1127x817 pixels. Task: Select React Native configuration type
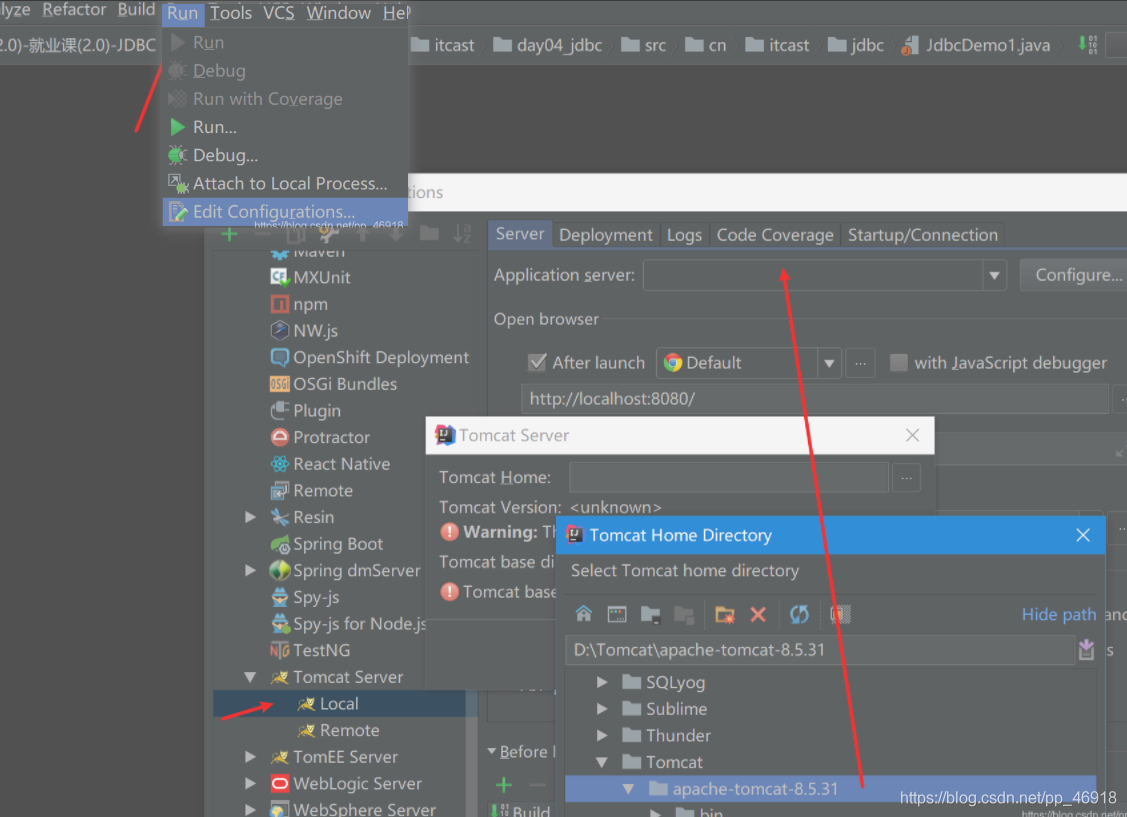coord(330,463)
